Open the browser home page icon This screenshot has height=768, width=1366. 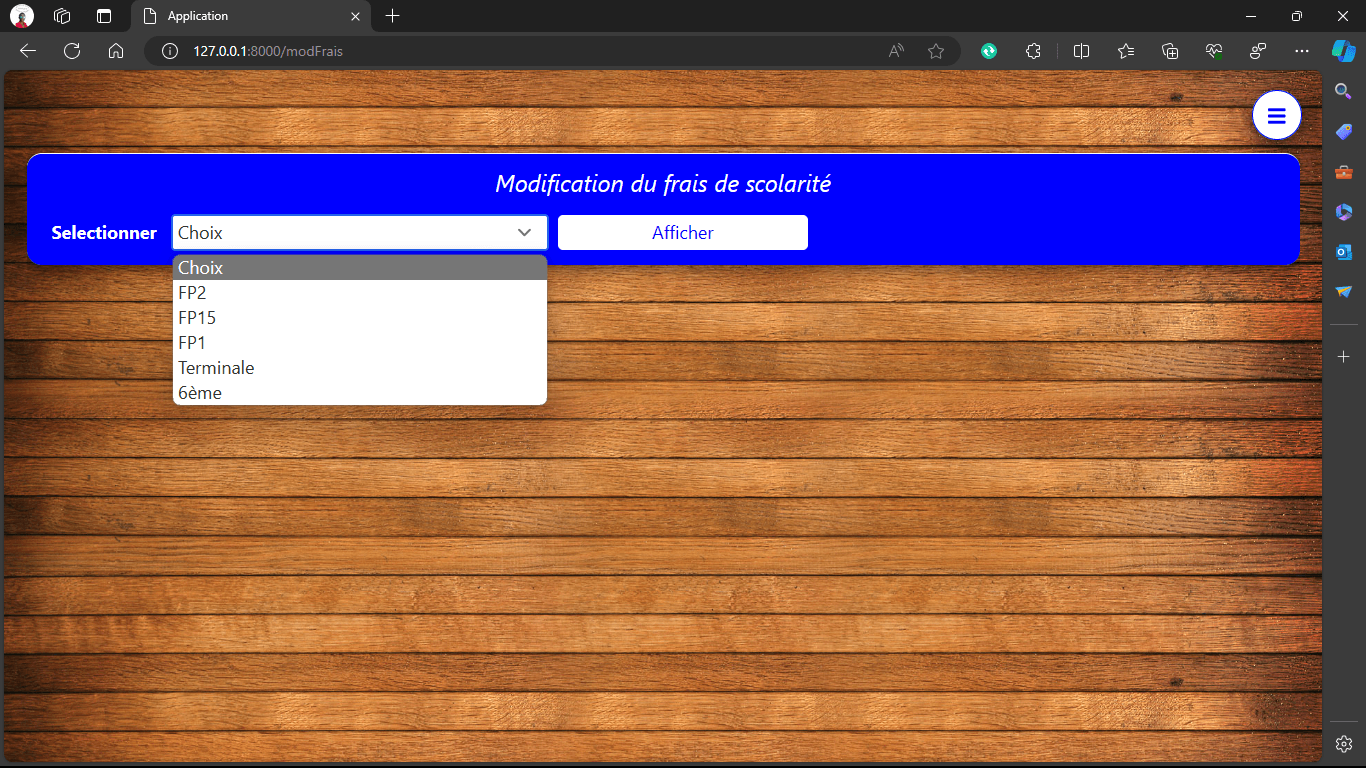(x=116, y=51)
